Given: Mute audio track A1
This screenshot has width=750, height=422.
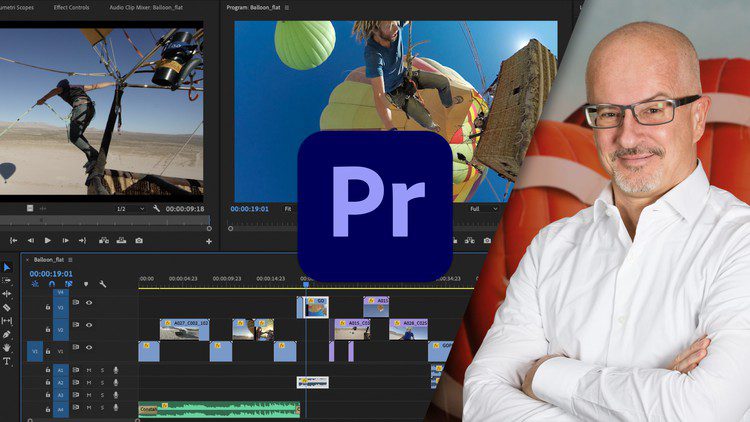Looking at the screenshot, I should [89, 370].
